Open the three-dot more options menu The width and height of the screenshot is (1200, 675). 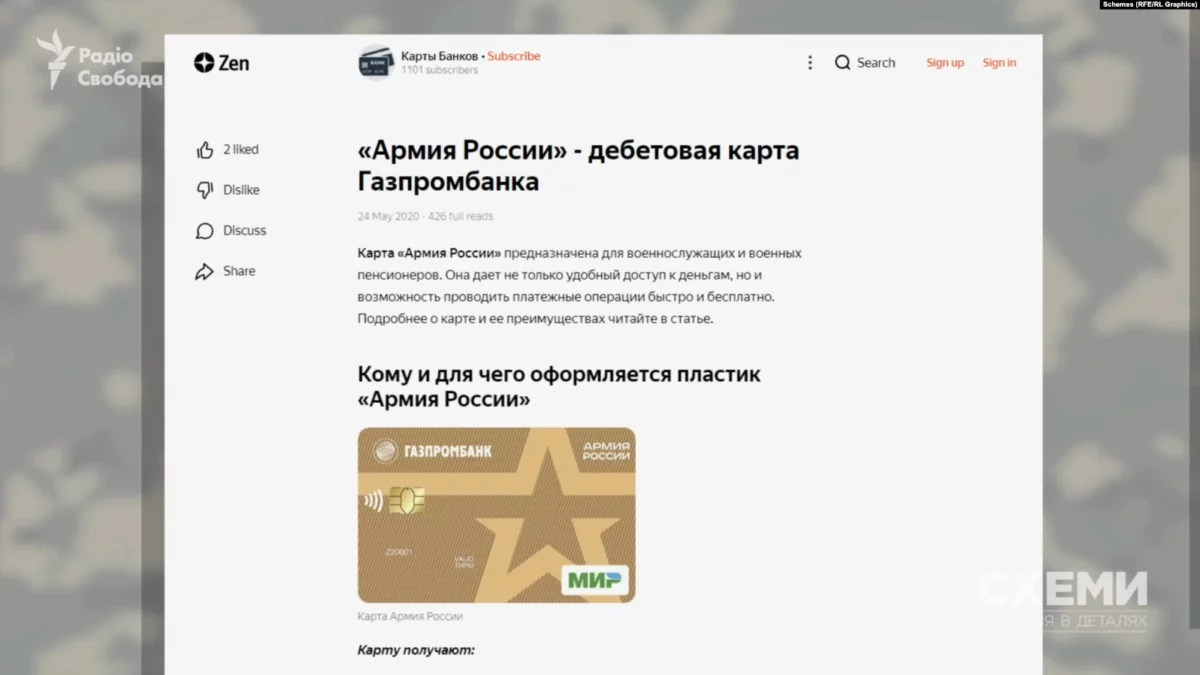point(810,62)
